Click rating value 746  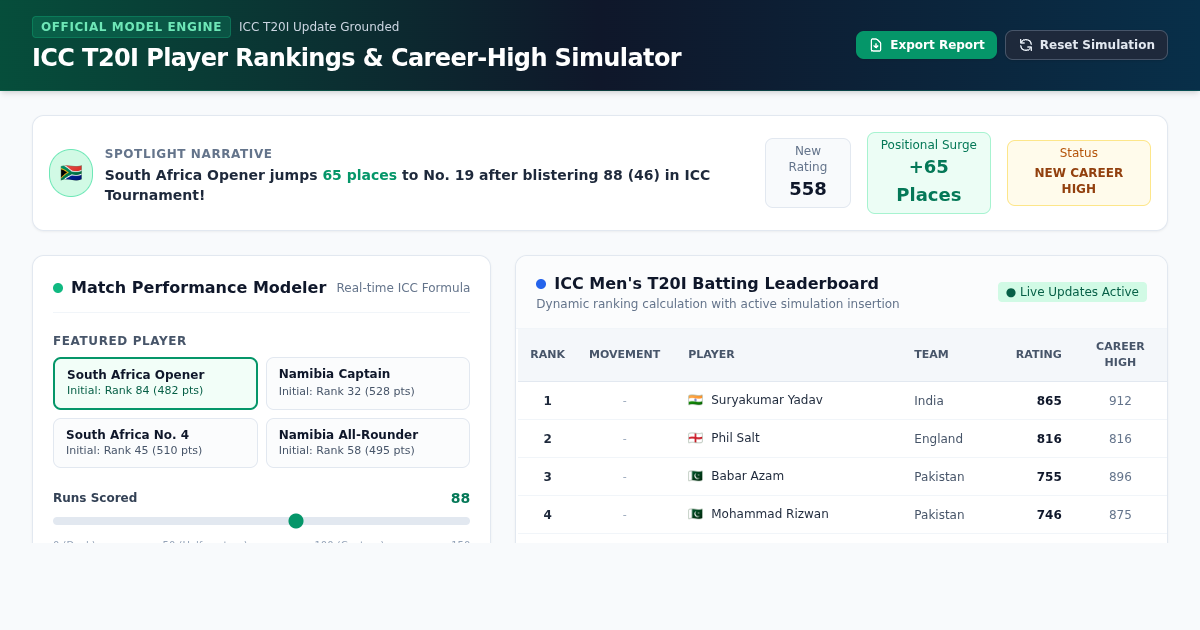(1049, 515)
